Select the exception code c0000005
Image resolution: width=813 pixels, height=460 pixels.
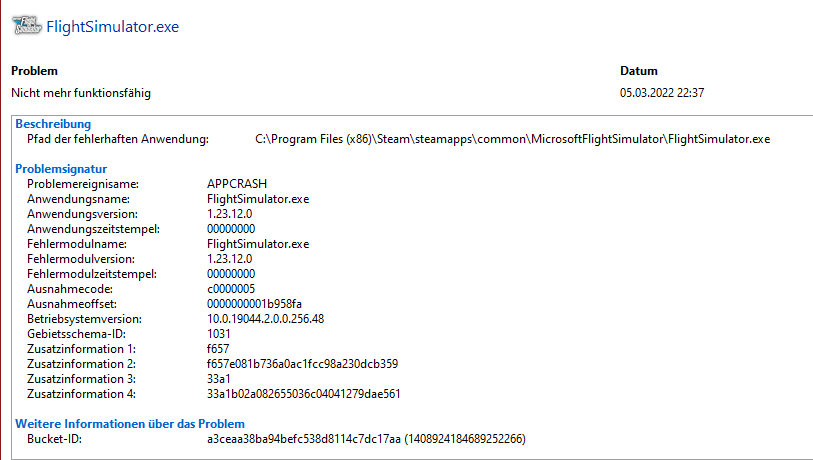coord(231,289)
